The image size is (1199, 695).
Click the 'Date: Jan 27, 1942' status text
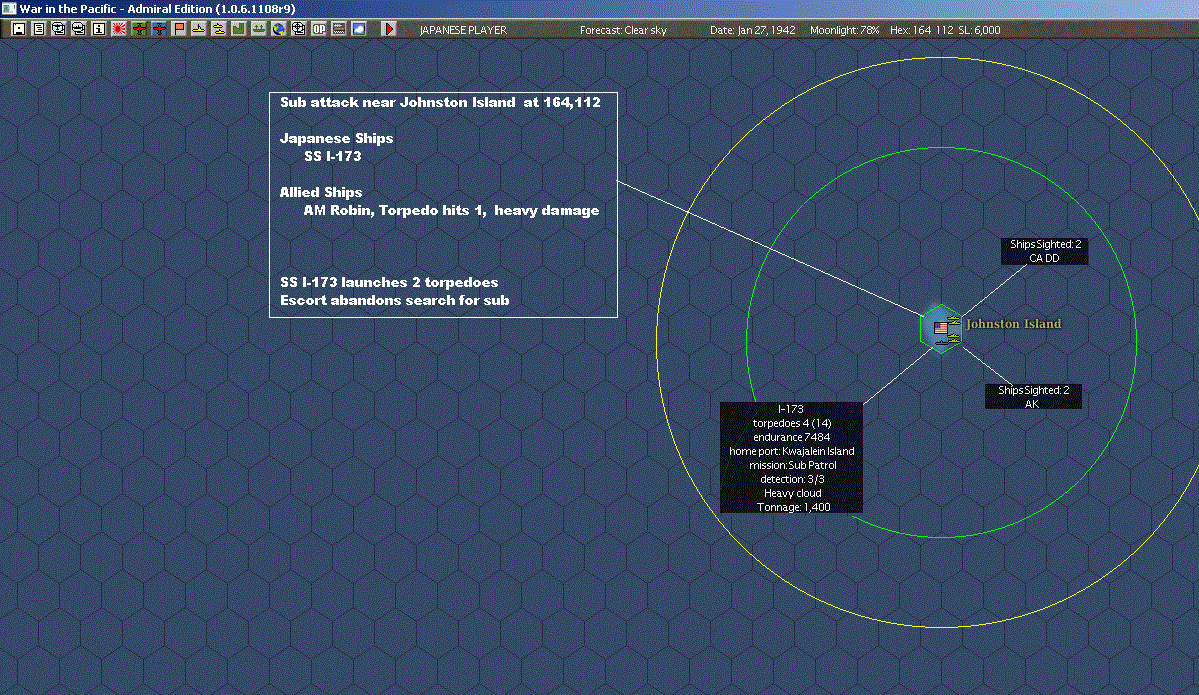[x=752, y=30]
